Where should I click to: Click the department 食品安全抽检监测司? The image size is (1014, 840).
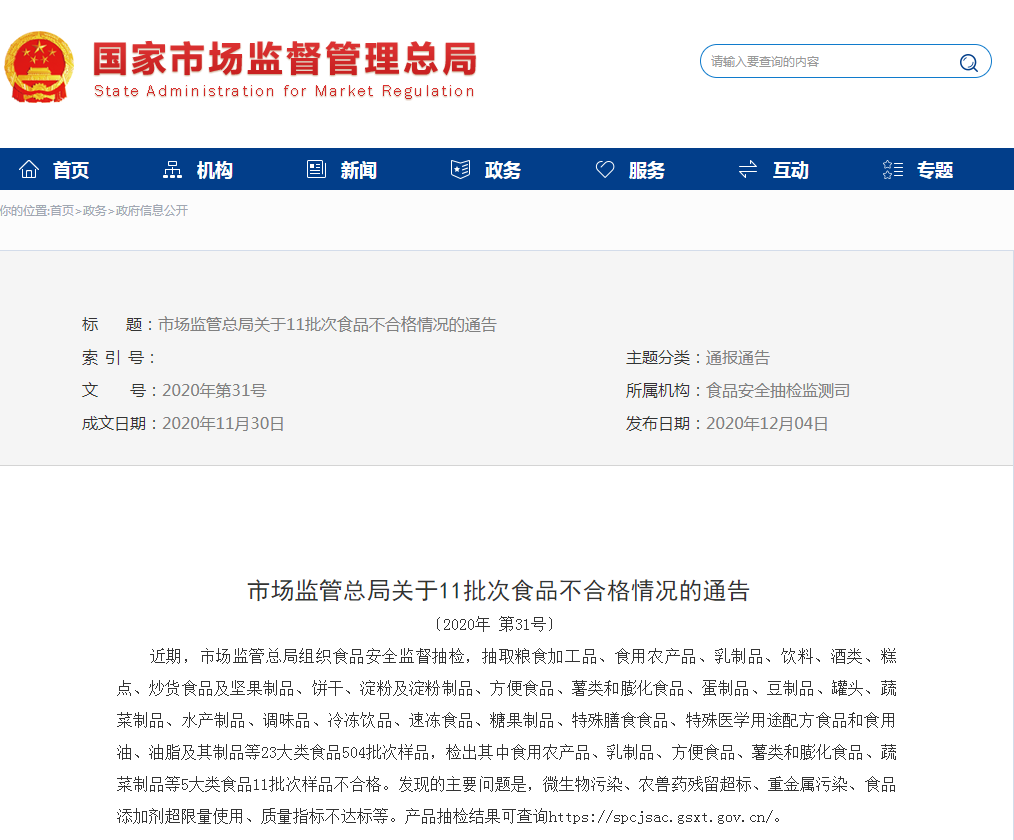[x=778, y=391]
